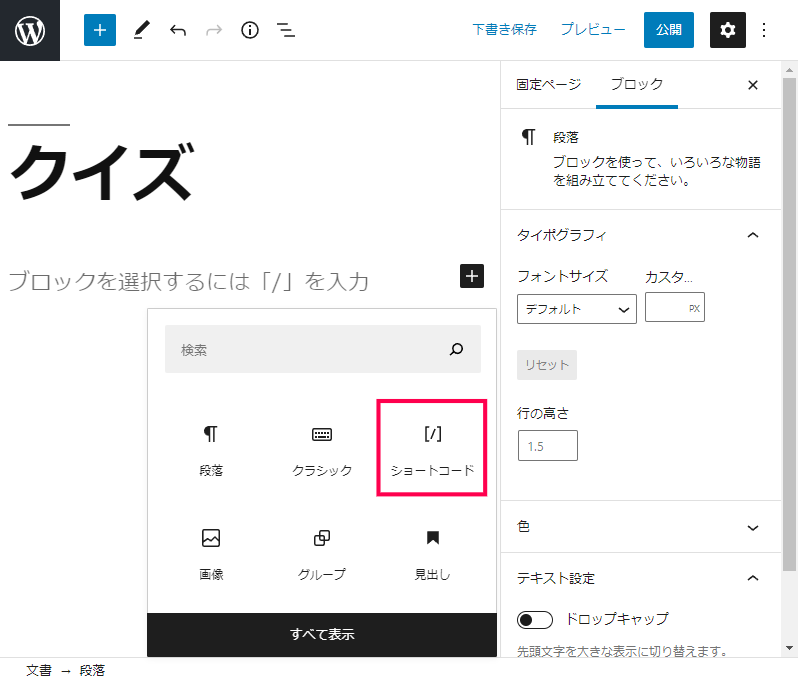Select the ブロック tab
The width and height of the screenshot is (800, 682).
coord(636,85)
